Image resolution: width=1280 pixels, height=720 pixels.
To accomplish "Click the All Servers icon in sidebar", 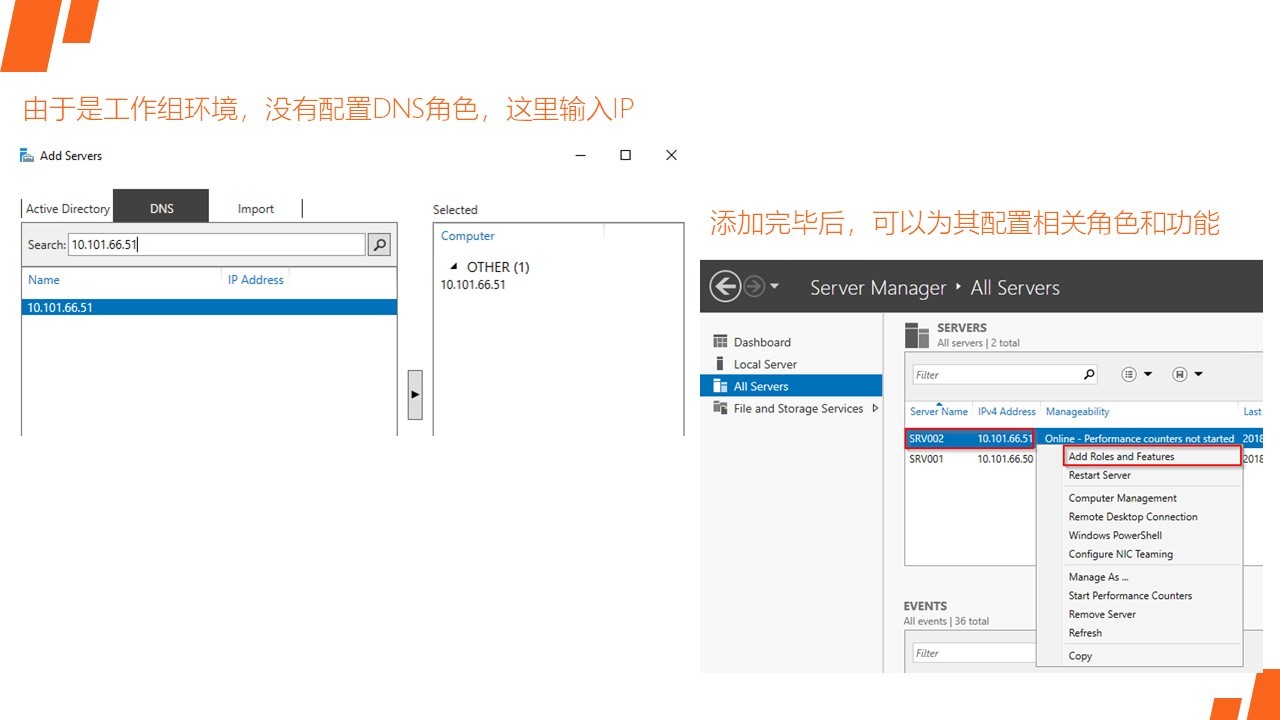I will click(720, 386).
